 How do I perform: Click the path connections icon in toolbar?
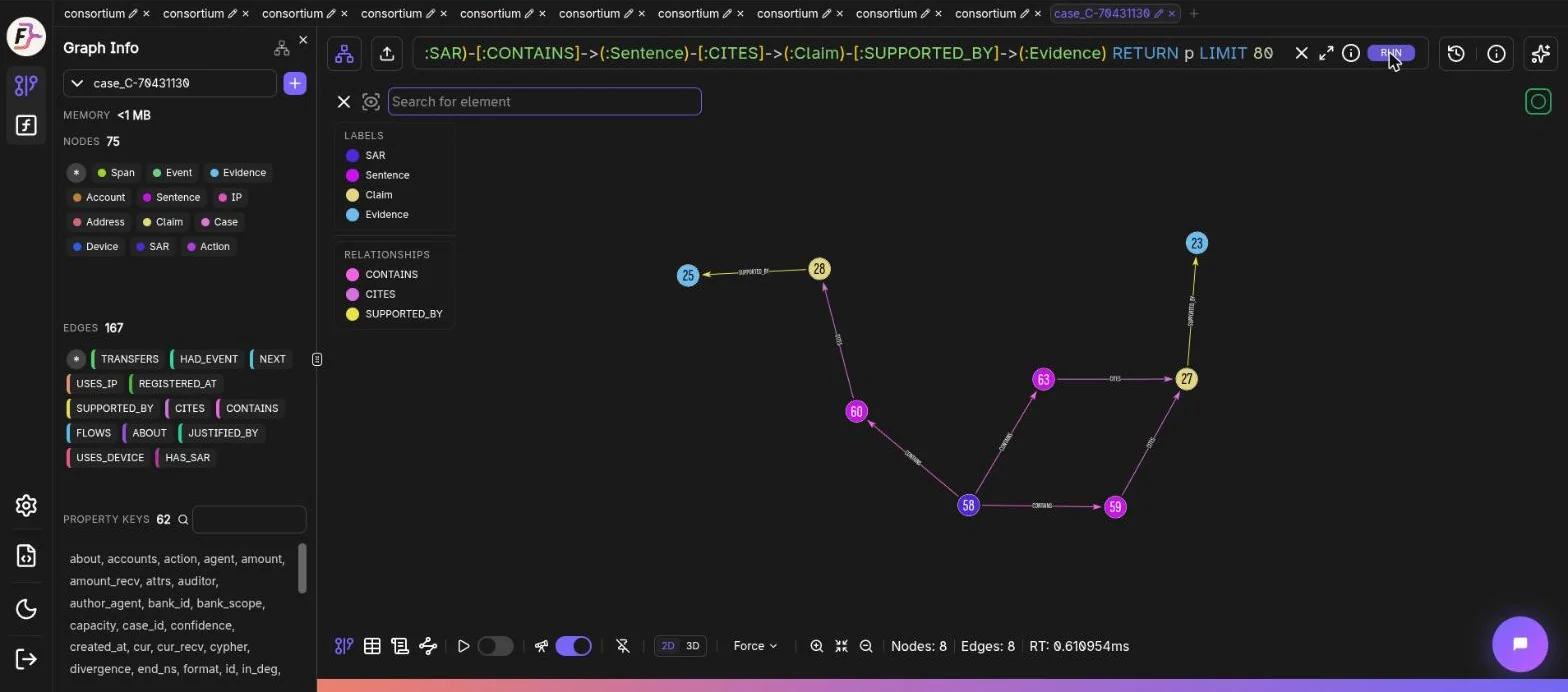[428, 646]
